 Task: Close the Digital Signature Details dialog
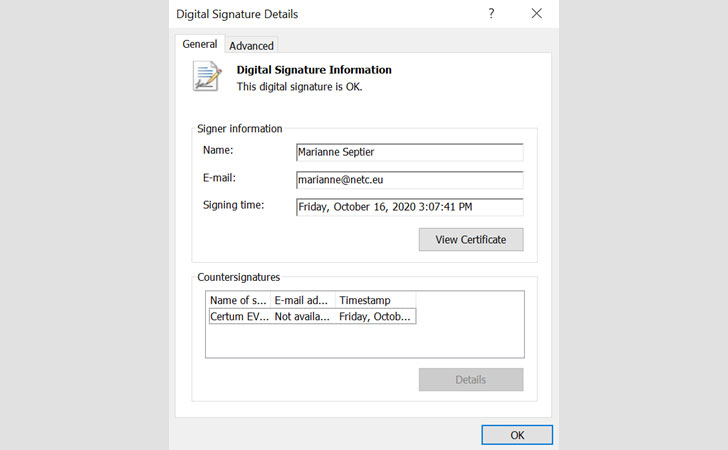pos(537,14)
